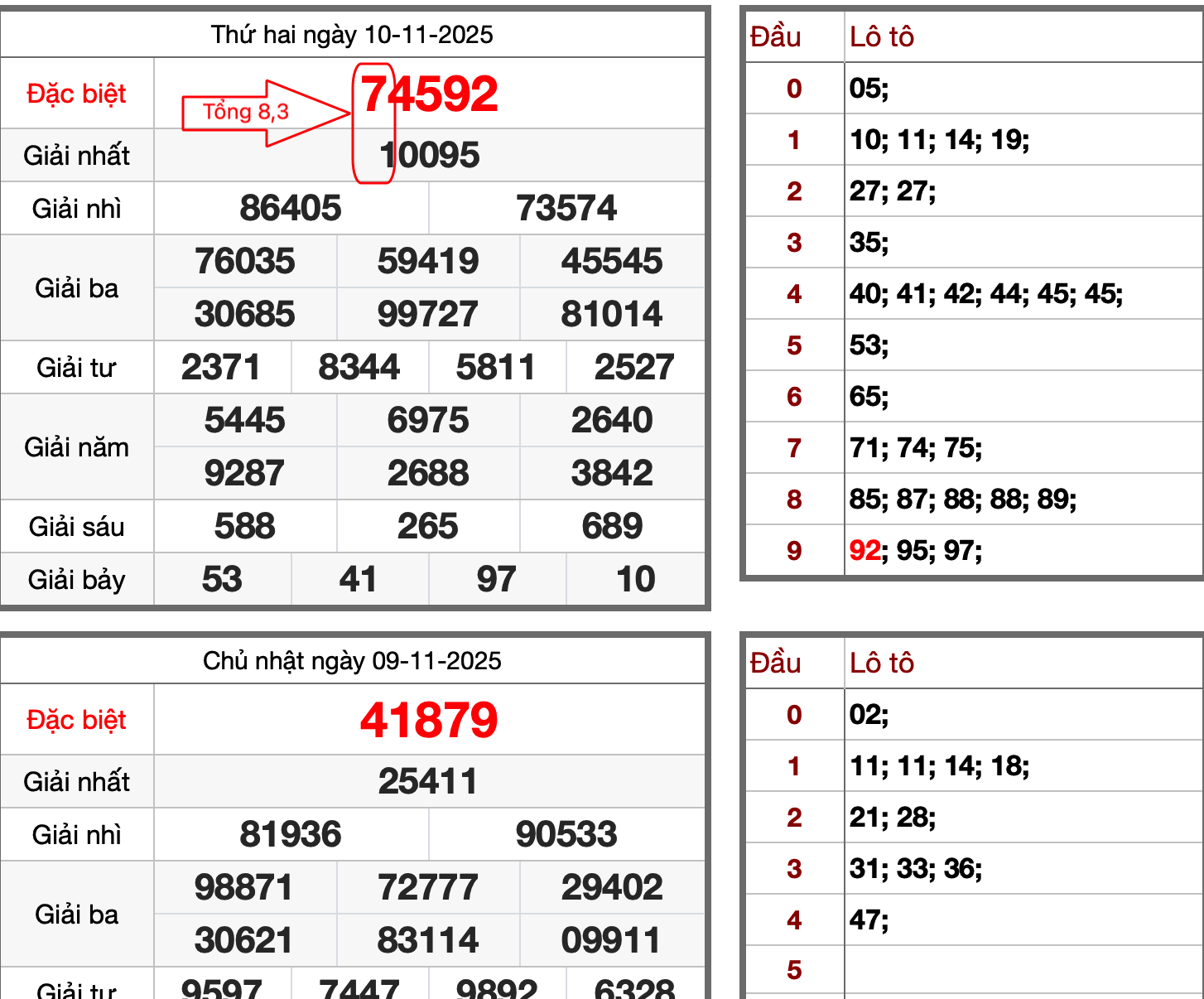Select the special prize number 74592
This screenshot has height=999, width=1204.
(428, 94)
